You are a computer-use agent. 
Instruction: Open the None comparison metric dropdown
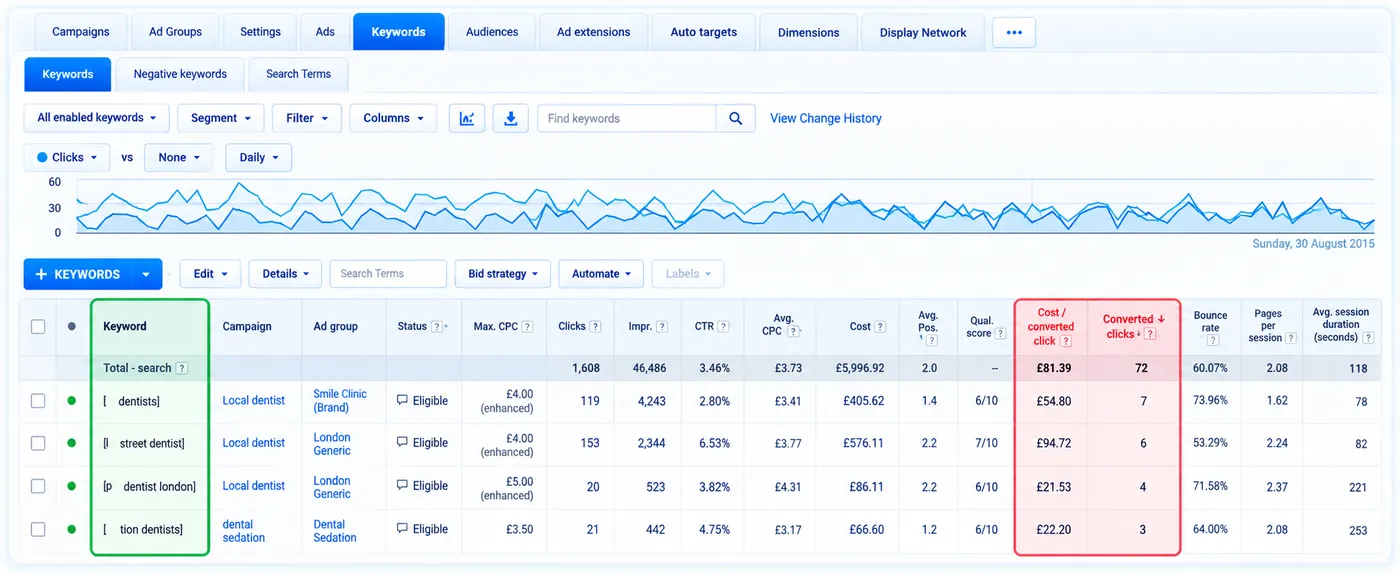(178, 157)
